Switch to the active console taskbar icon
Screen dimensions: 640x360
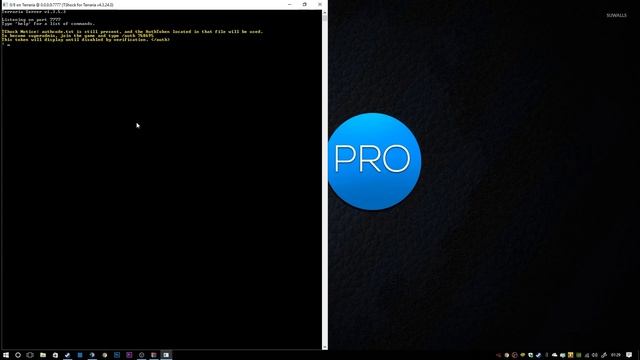166,355
